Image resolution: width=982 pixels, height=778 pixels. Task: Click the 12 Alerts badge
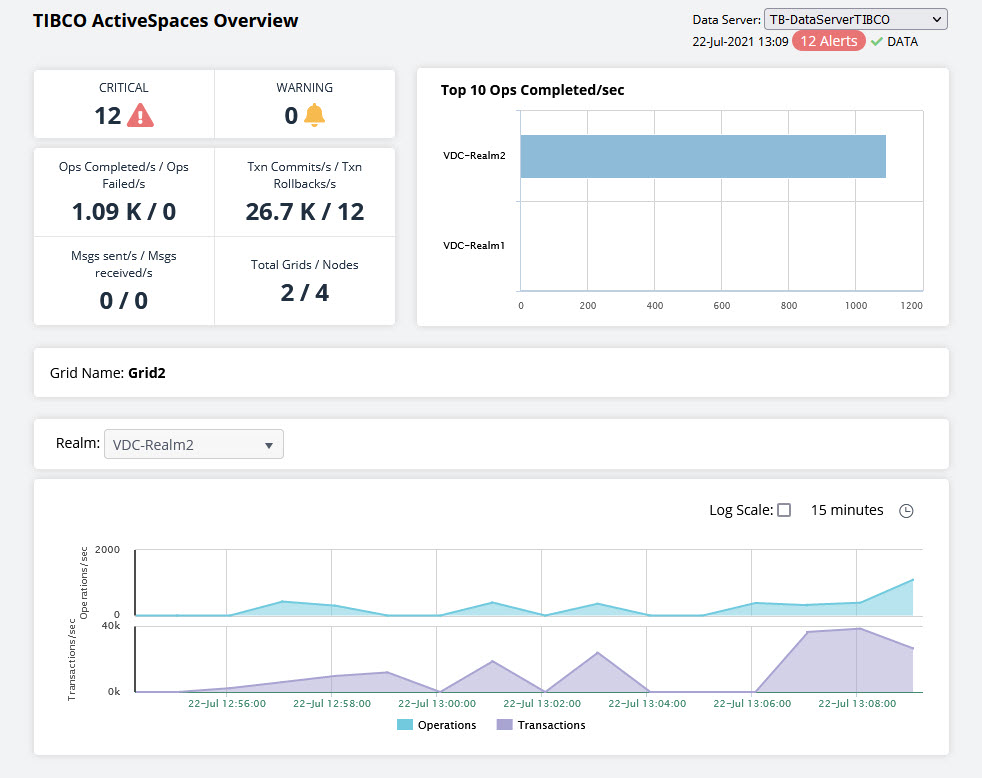click(x=828, y=42)
